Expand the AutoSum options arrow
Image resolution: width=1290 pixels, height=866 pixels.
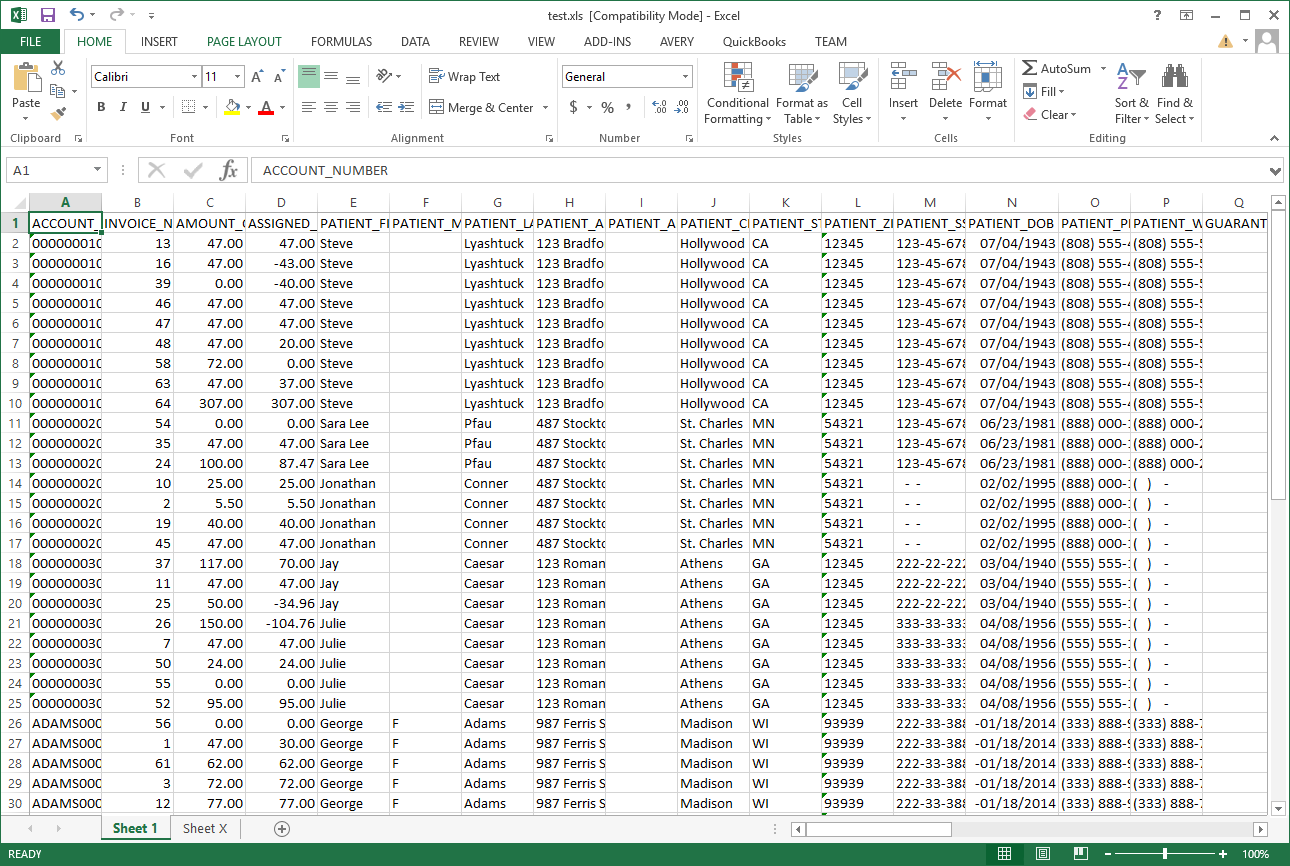click(1104, 69)
